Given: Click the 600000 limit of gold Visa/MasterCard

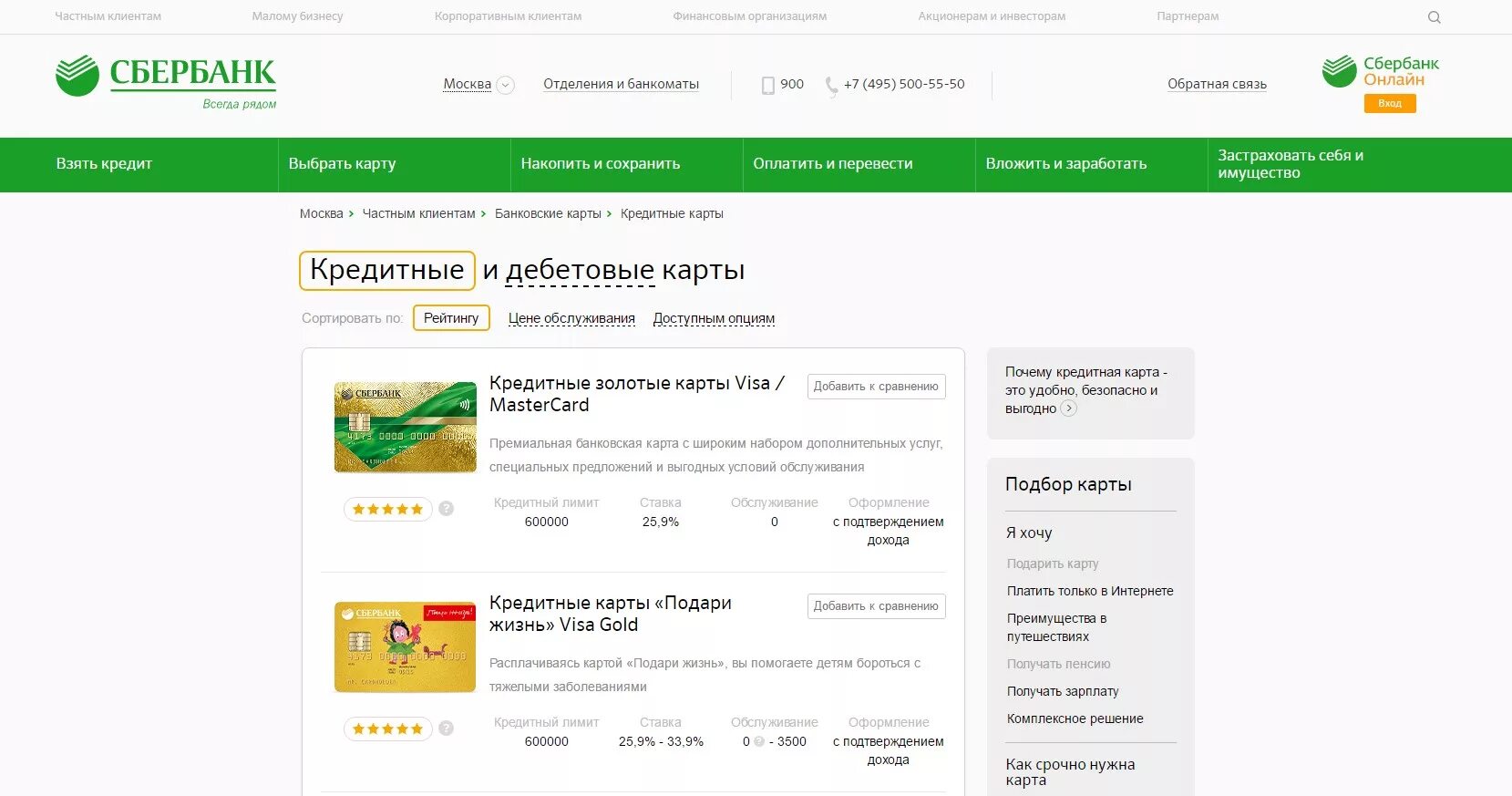Looking at the screenshot, I should pos(546,522).
